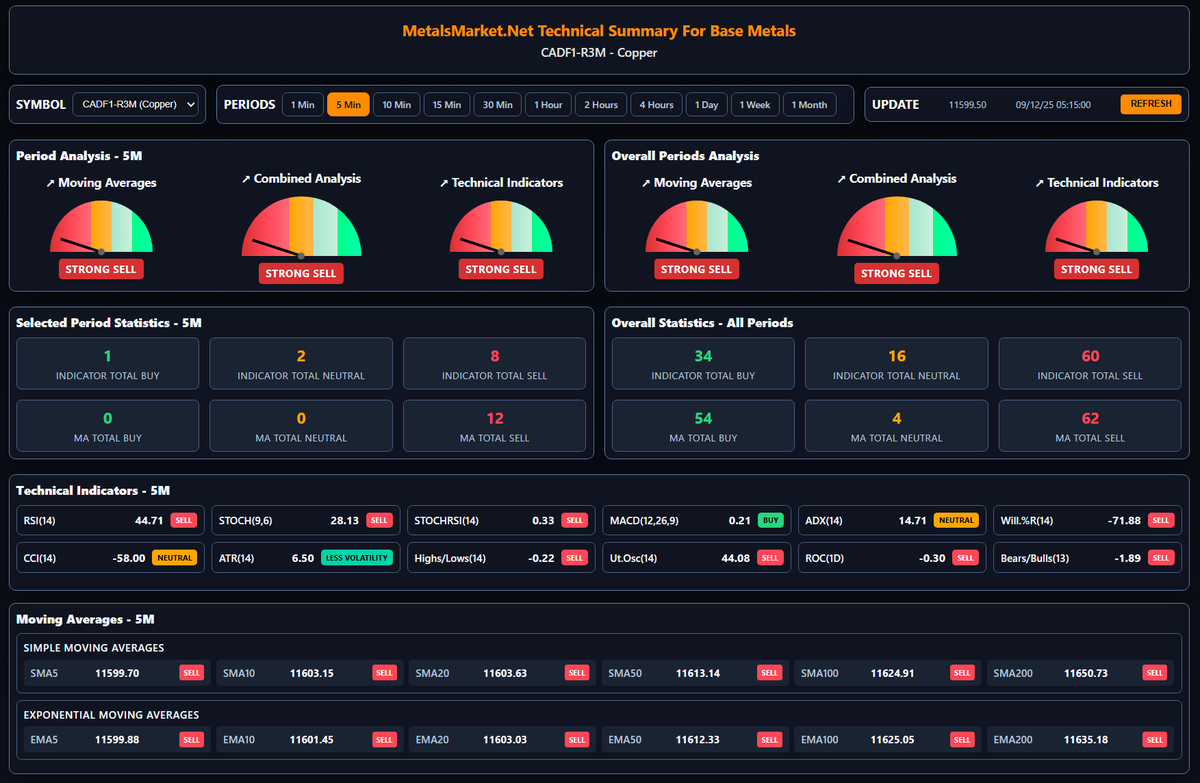
Task: Click the ROC(1D) SELL badge
Action: coord(965,558)
